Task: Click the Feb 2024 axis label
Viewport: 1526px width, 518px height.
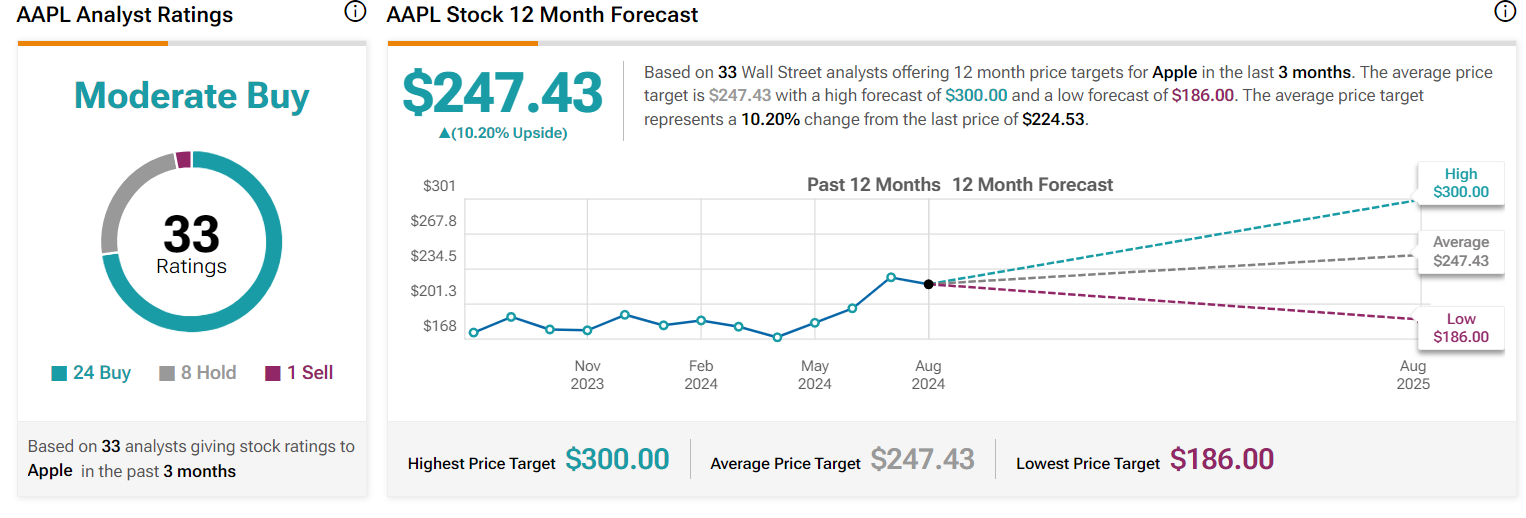Action: tap(701, 375)
